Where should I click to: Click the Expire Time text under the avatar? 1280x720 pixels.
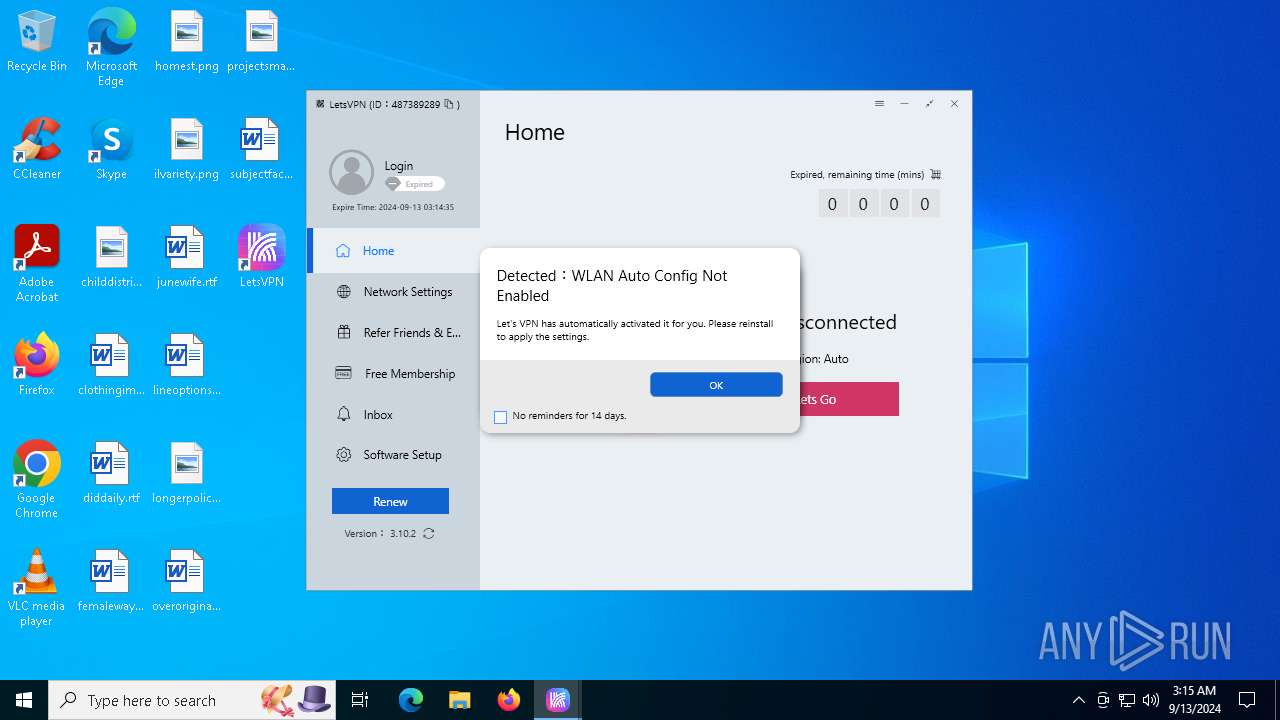pos(393,207)
